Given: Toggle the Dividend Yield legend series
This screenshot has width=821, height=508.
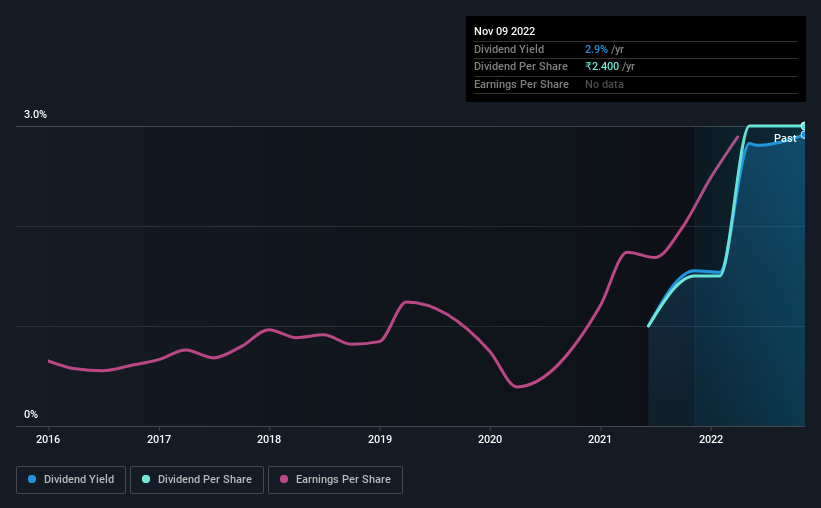Looking at the screenshot, I should pyautogui.click(x=71, y=480).
